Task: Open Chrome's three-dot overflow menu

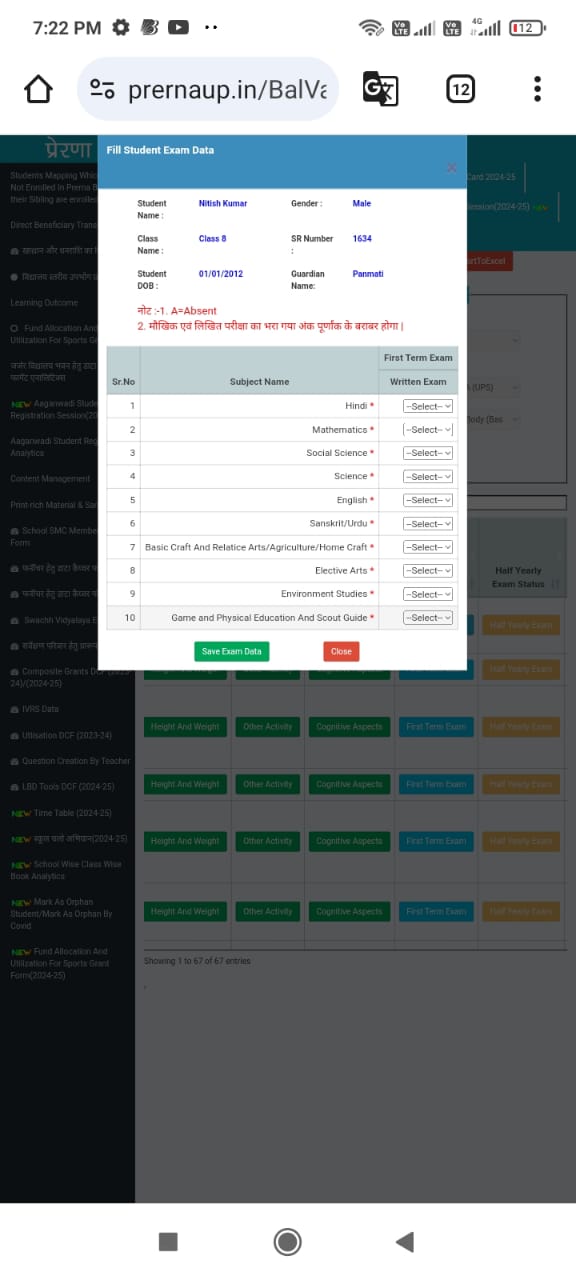Action: coord(537,89)
